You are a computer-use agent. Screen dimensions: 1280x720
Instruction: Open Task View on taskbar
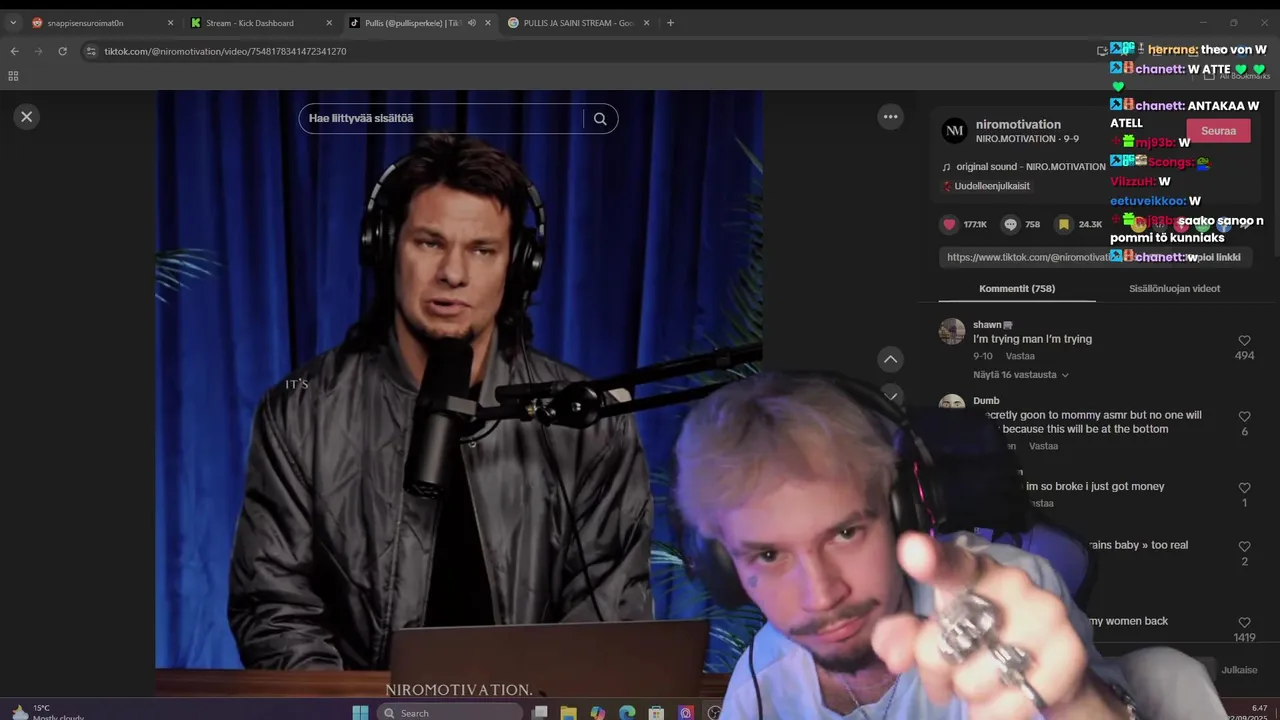(539, 712)
